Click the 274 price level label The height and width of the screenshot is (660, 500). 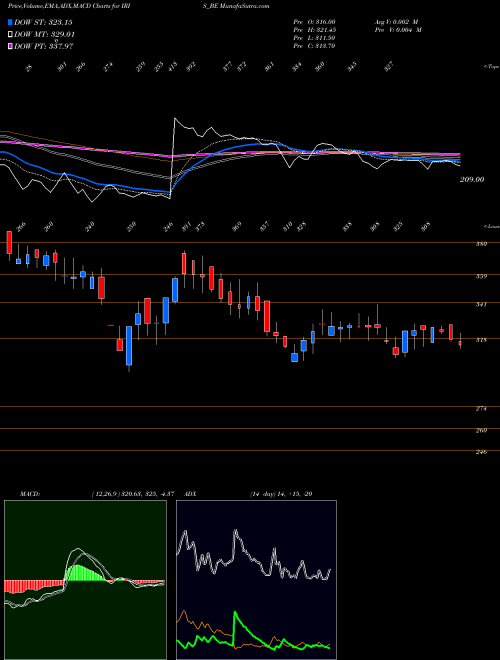[483, 408]
